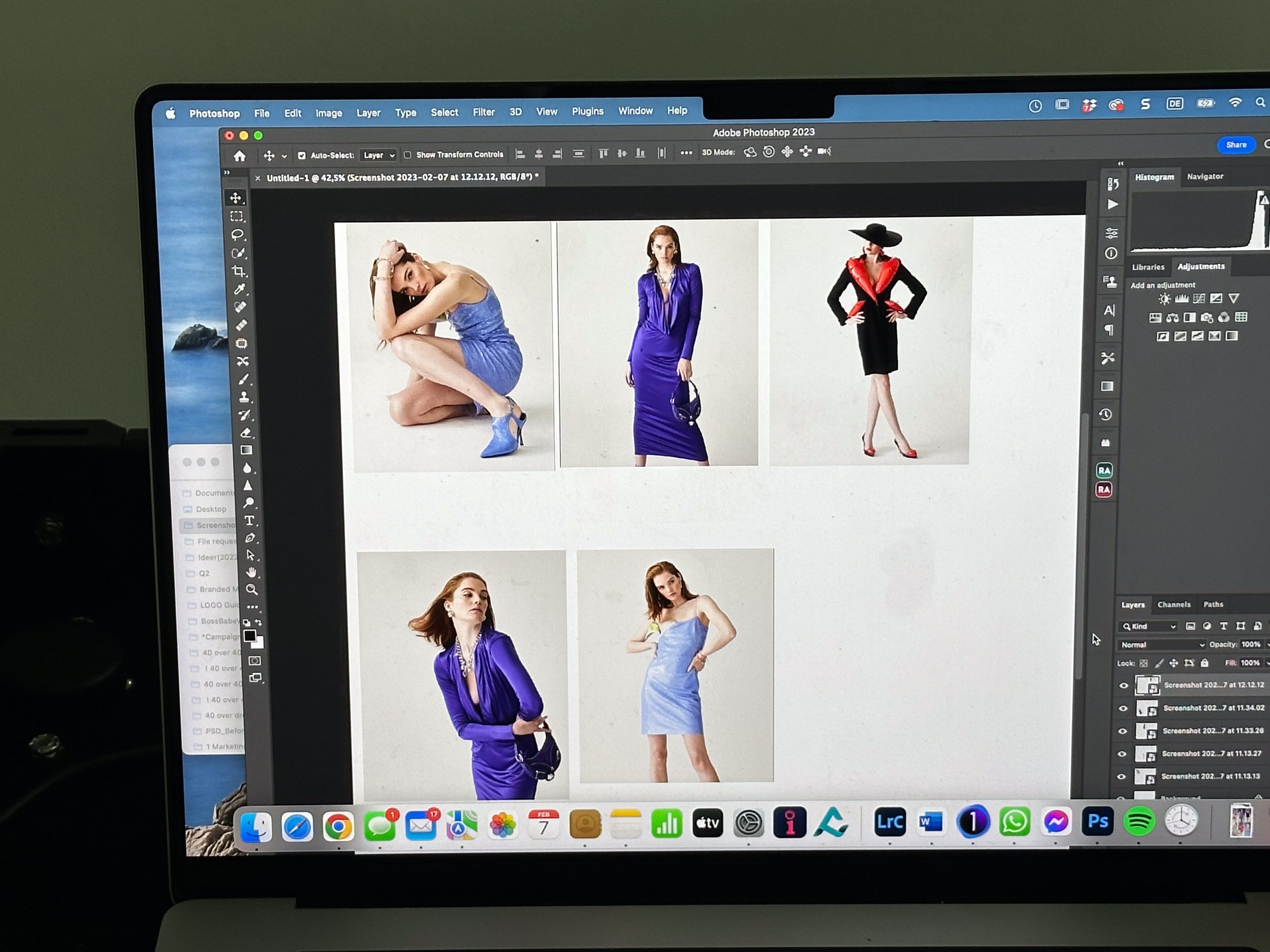
Task: Add a Levels adjustment
Action: (x=1181, y=299)
